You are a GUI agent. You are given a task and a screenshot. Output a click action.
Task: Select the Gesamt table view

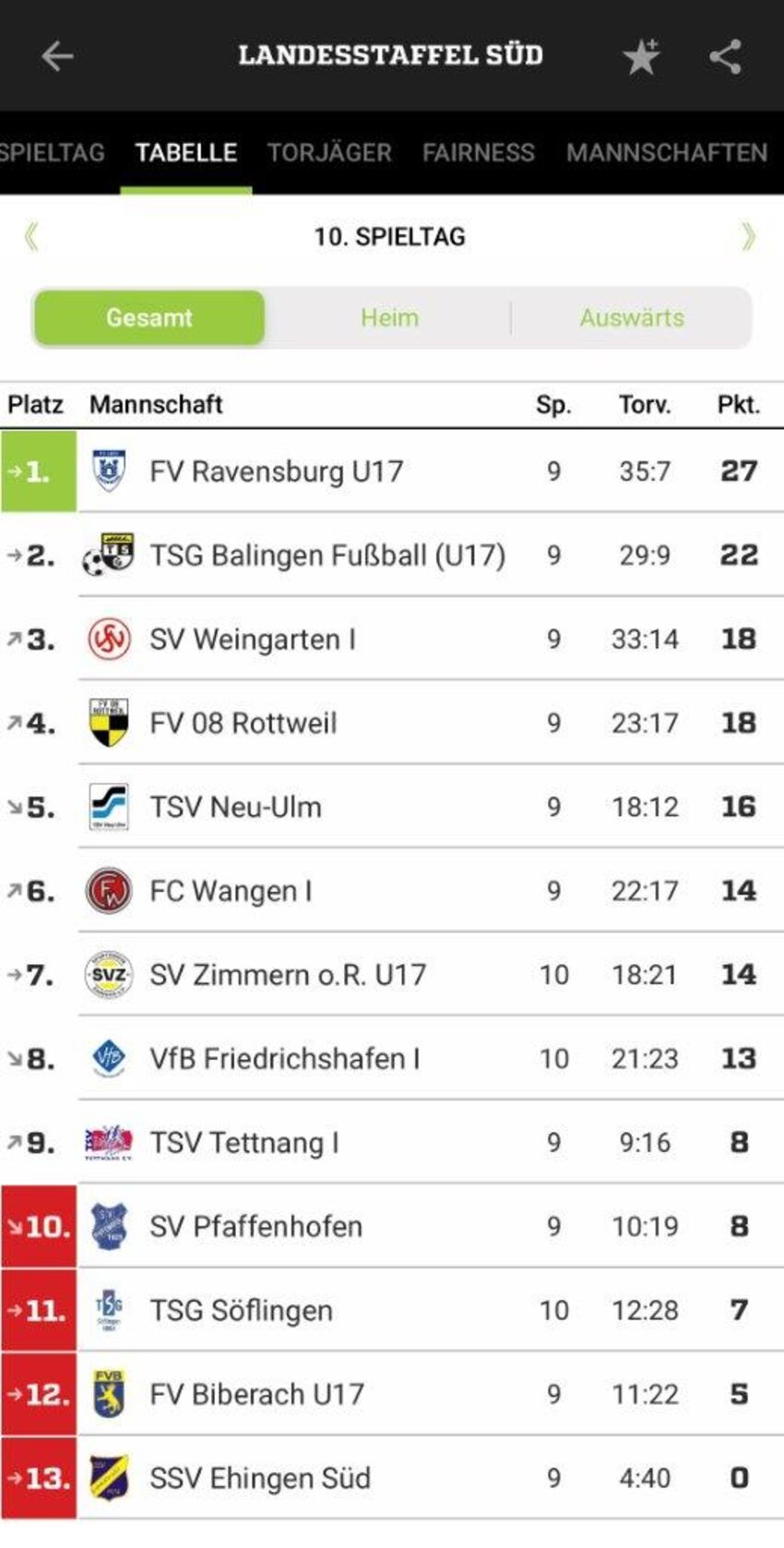[x=149, y=317]
